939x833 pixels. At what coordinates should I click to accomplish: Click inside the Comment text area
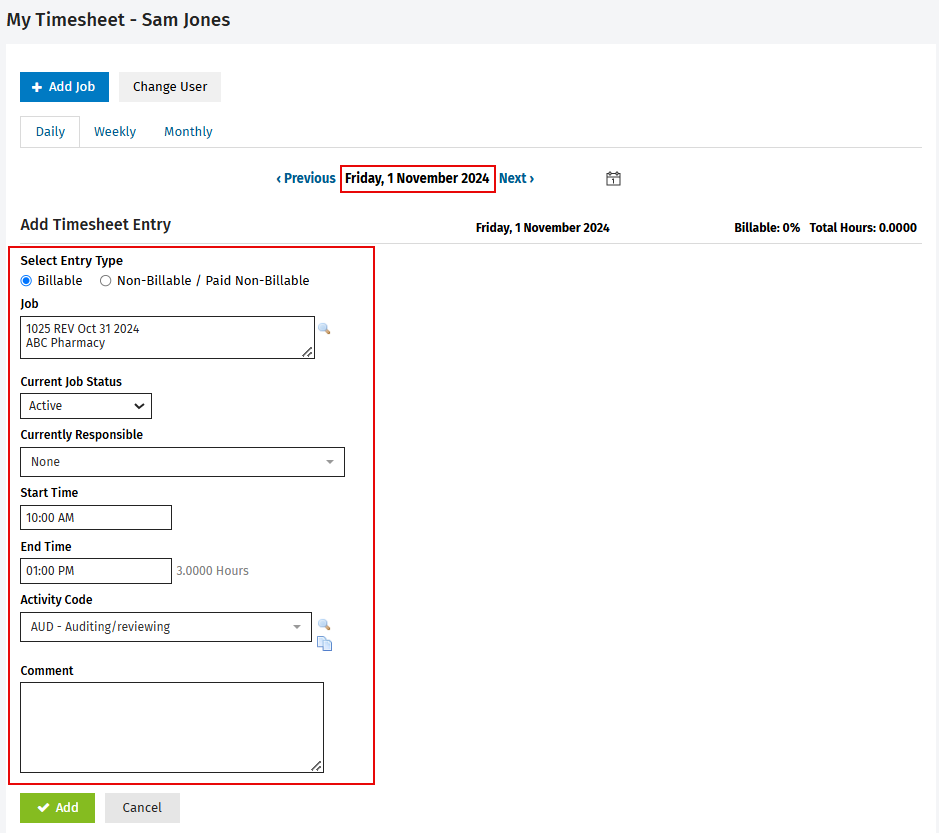tap(172, 728)
